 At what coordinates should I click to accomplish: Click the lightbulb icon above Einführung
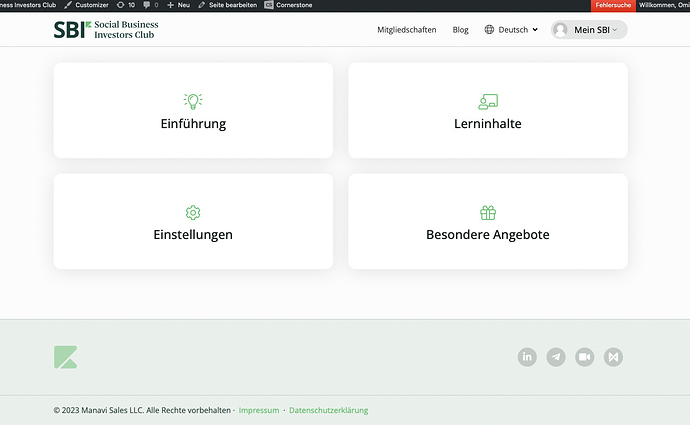pyautogui.click(x=193, y=100)
